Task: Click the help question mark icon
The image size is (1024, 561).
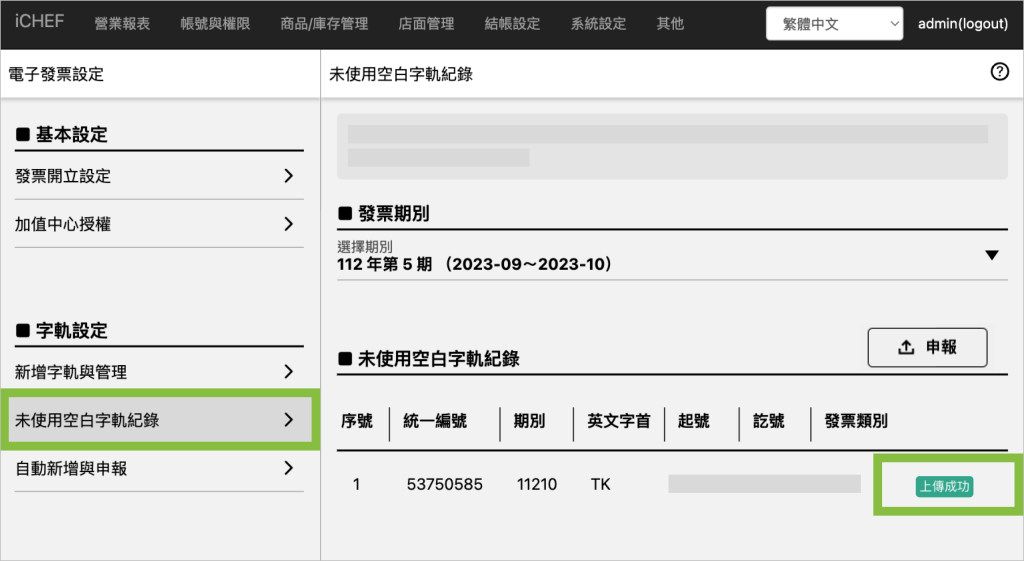Action: click(x=999, y=72)
